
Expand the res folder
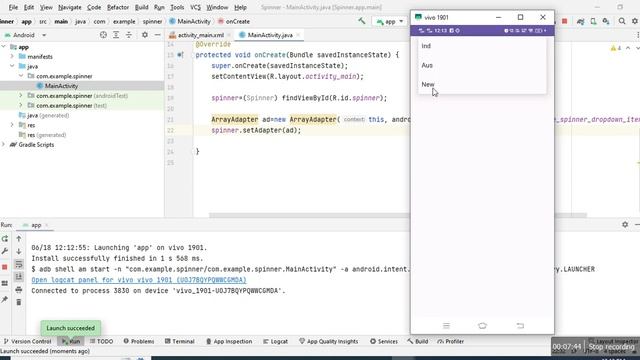[12, 125]
